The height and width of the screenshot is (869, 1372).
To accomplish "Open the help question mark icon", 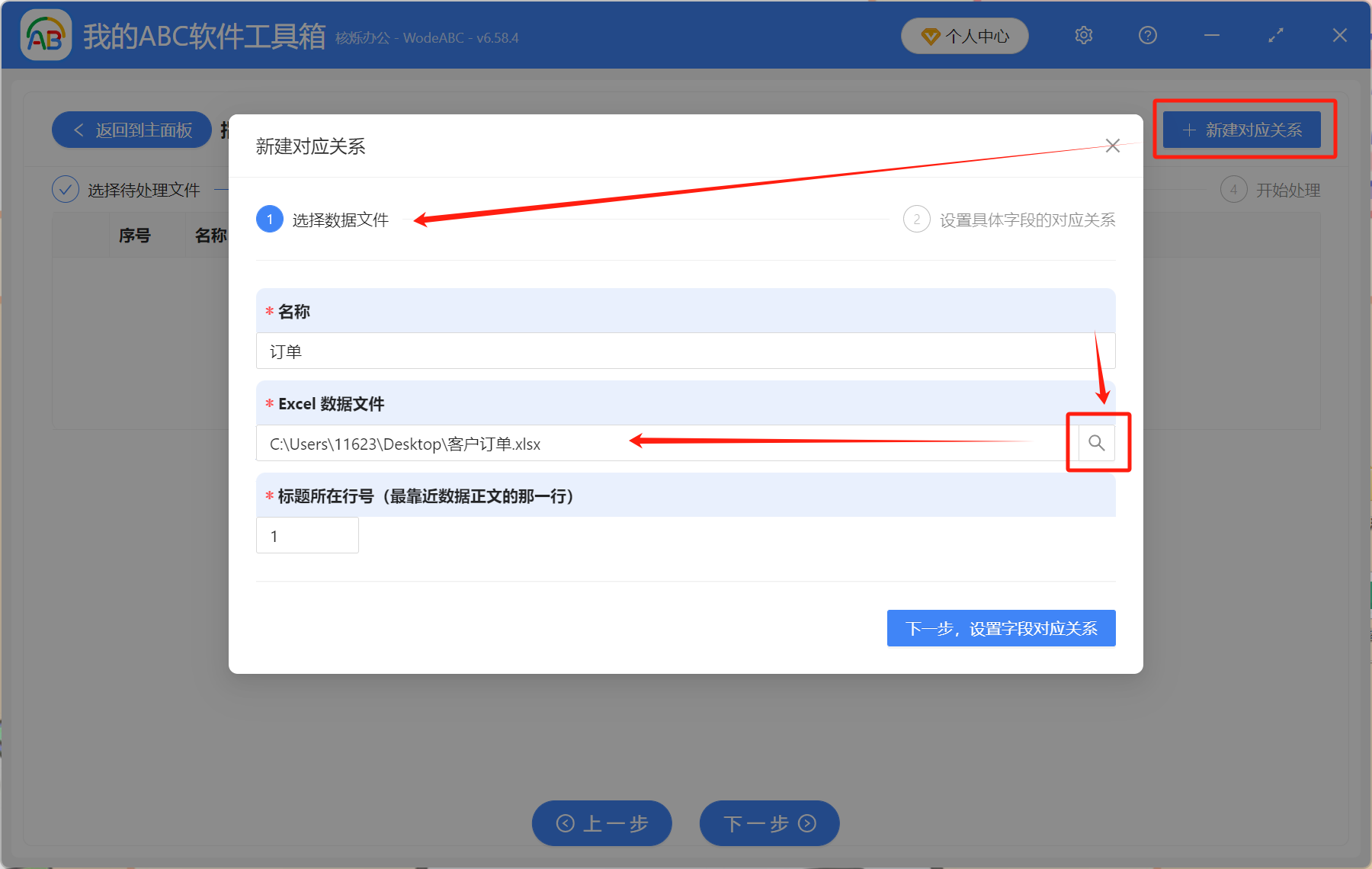I will (x=1147, y=35).
